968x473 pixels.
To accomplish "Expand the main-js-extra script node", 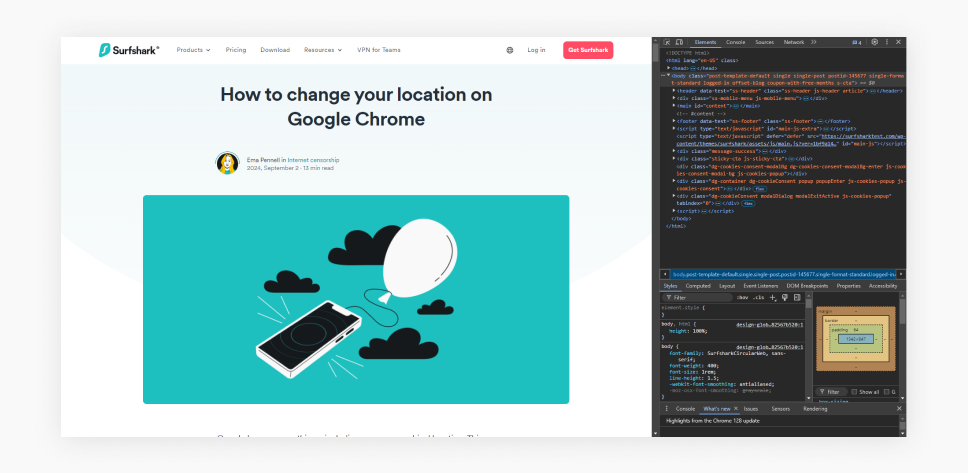I will click(674, 128).
